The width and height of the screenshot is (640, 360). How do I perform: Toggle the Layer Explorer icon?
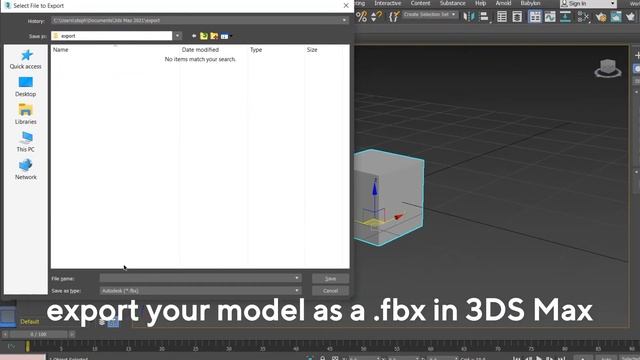pyautogui.click(x=517, y=17)
